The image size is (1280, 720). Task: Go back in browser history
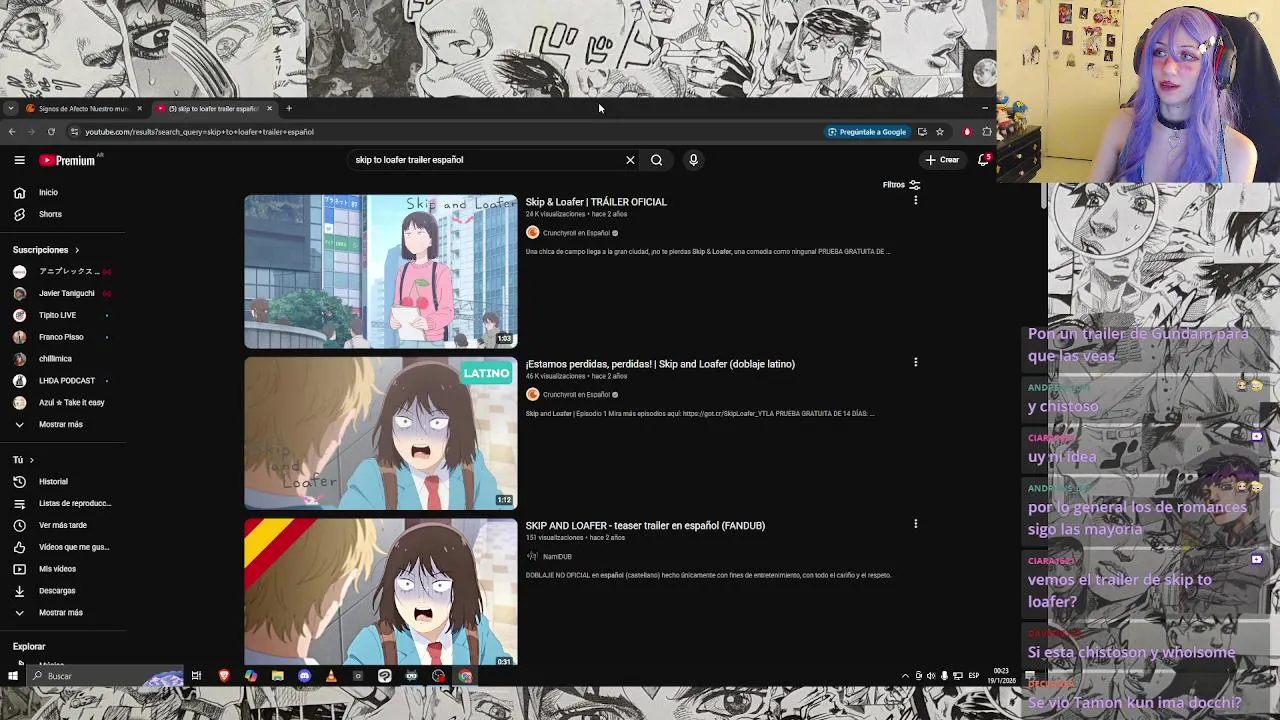pyautogui.click(x=11, y=132)
